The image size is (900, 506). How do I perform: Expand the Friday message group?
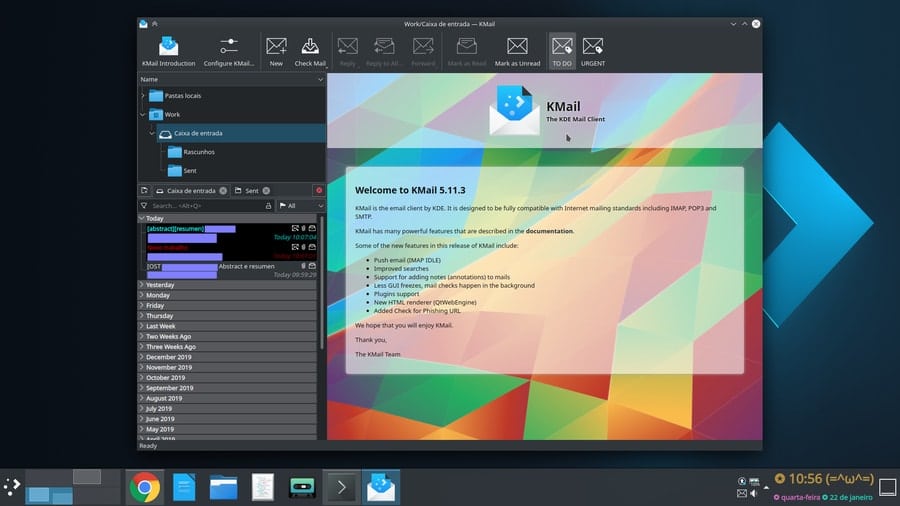[x=142, y=305]
